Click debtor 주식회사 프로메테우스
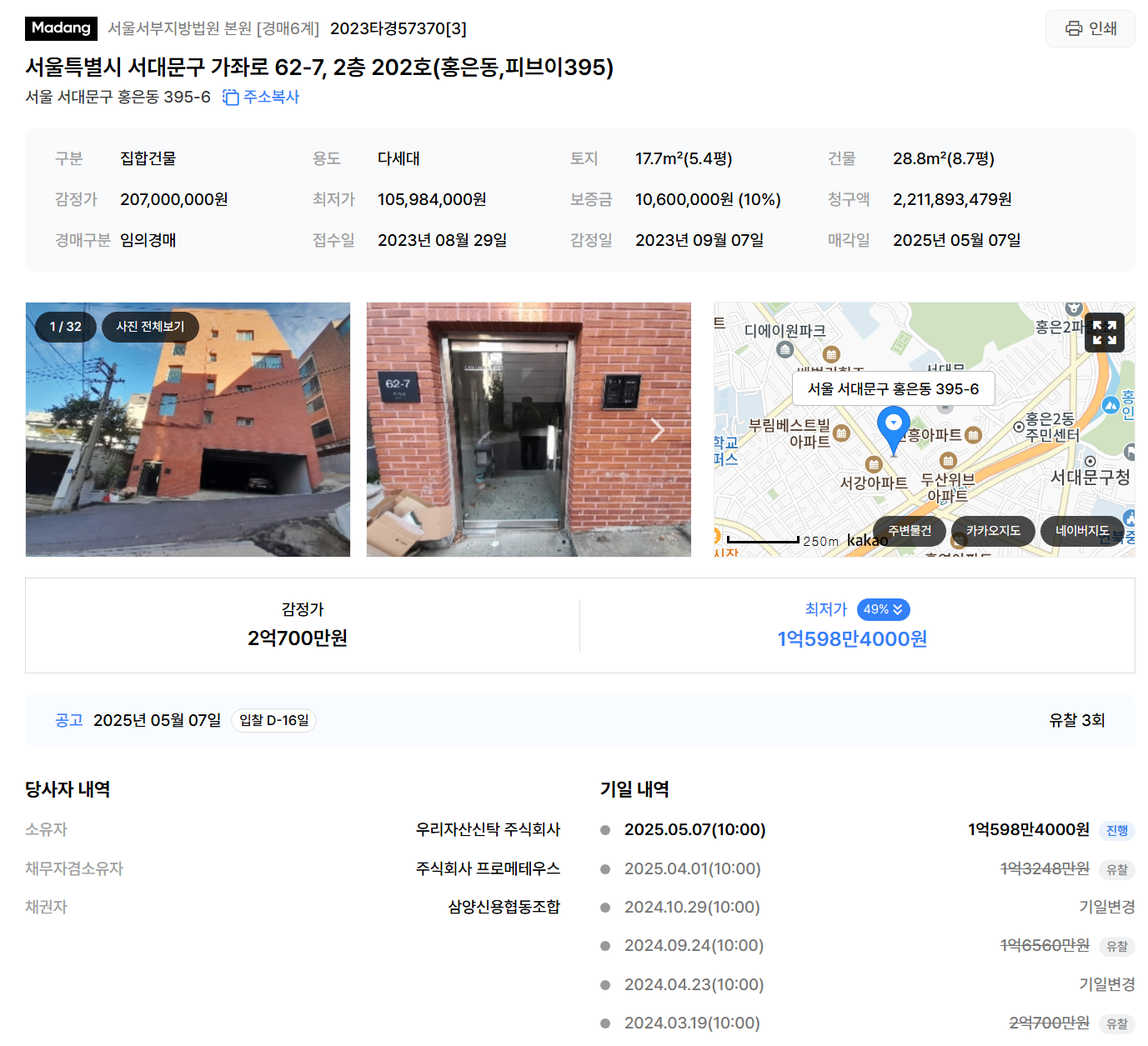 (489, 868)
